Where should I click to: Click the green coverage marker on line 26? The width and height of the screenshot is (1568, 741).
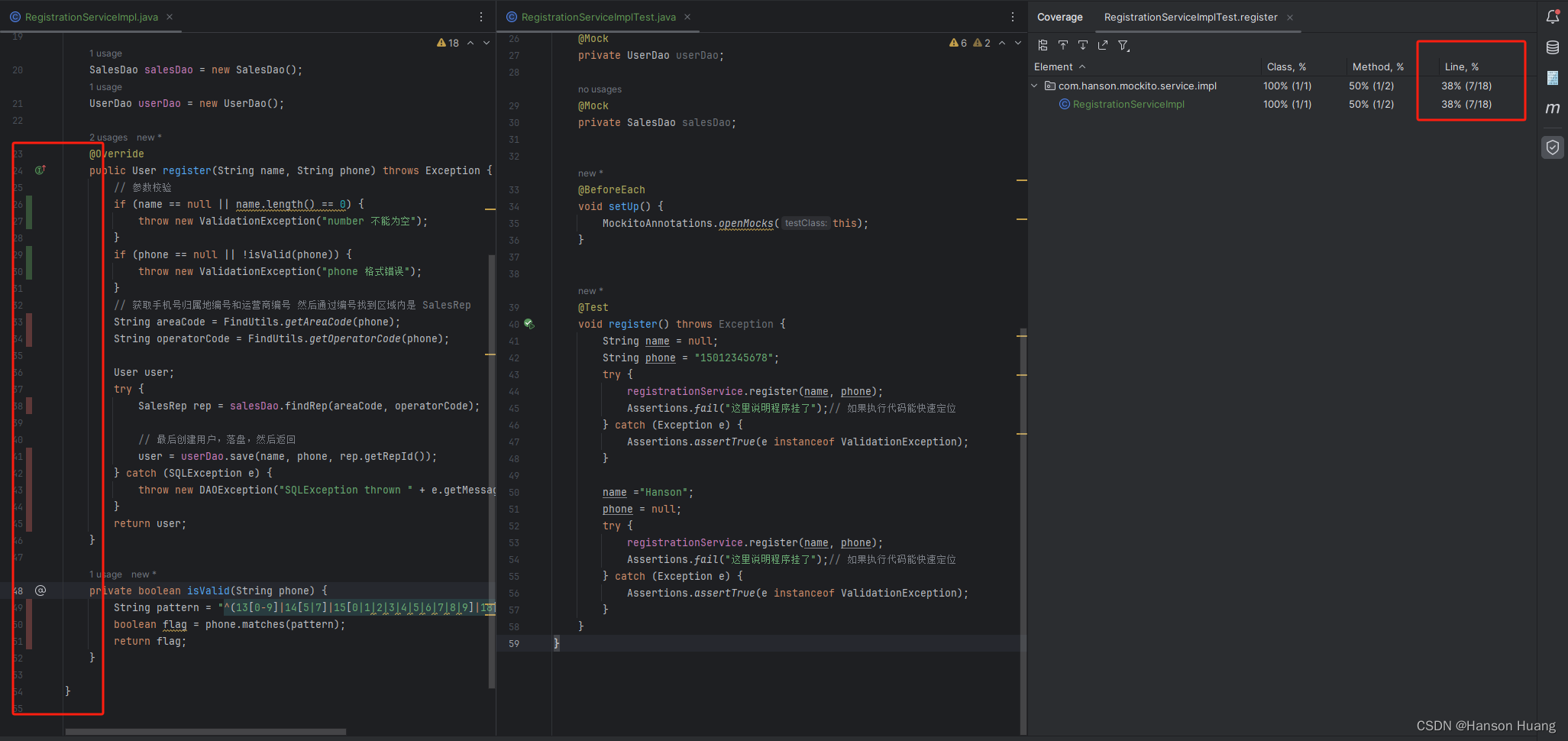[x=29, y=204]
